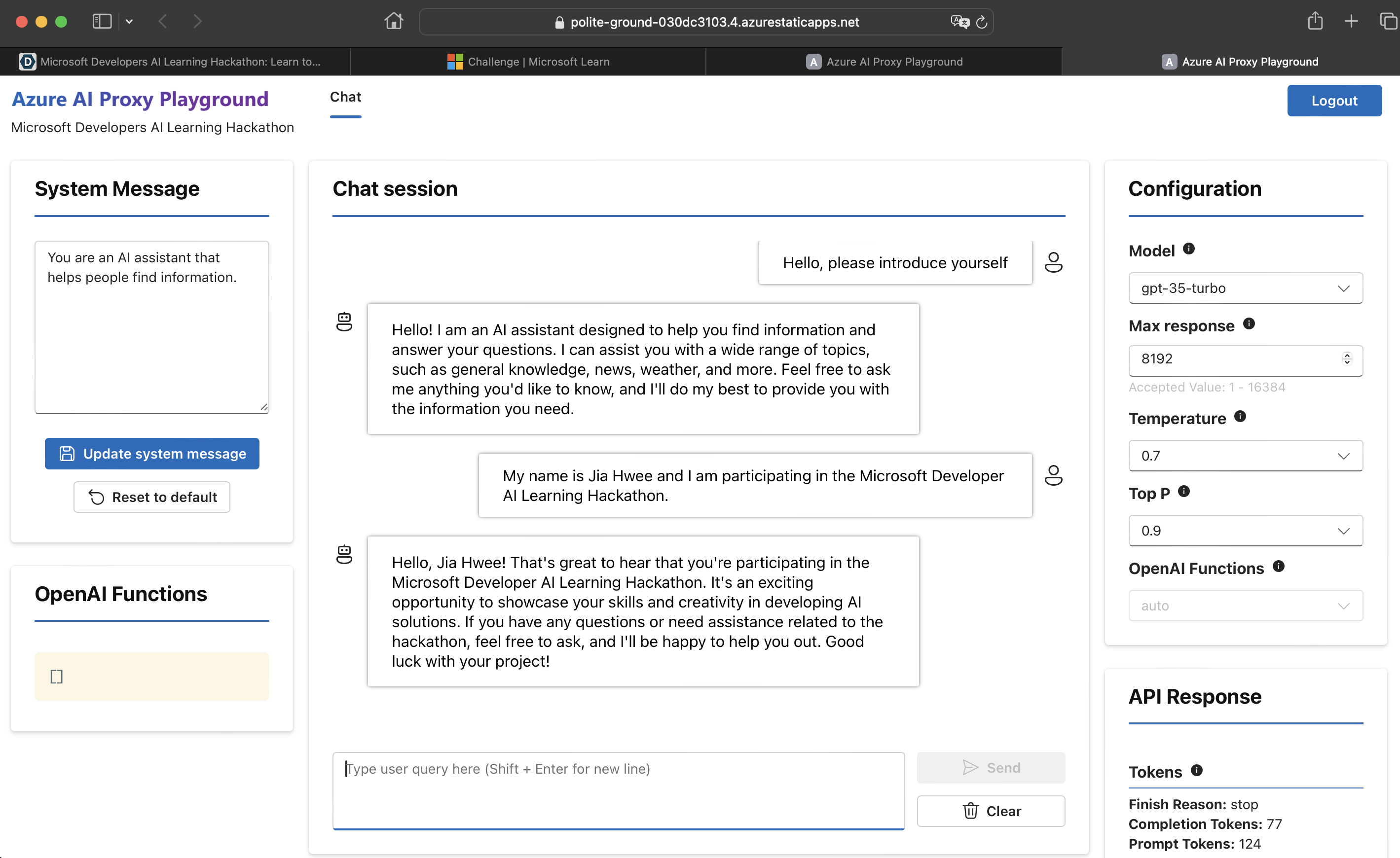Click the Model info icon

tap(1188, 249)
